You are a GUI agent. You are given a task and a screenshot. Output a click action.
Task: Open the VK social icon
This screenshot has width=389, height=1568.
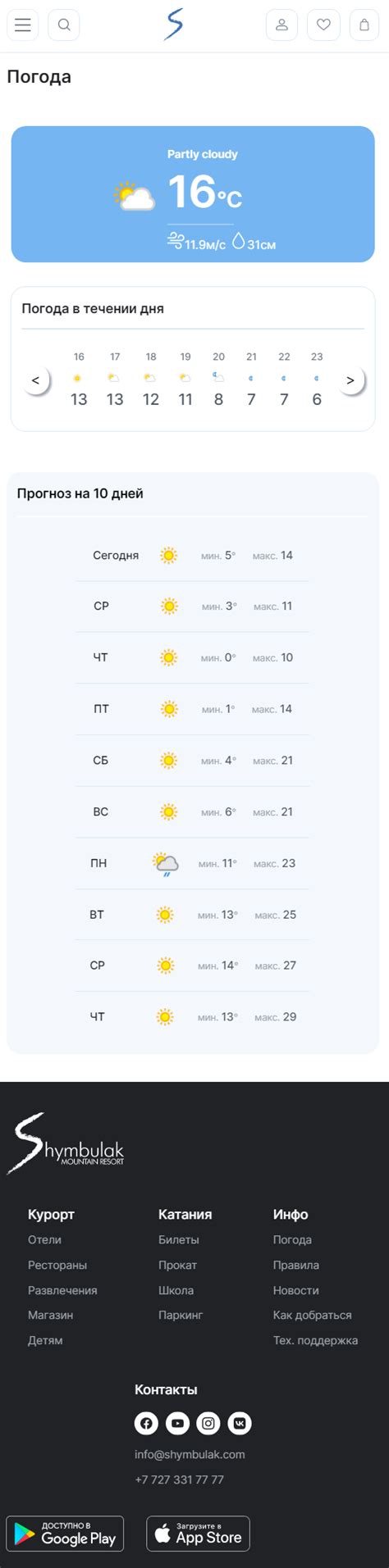pos(240,1423)
